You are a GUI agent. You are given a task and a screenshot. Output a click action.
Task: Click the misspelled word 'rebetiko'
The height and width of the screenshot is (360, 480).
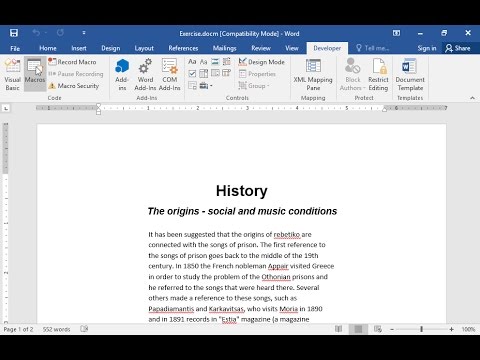(287, 234)
